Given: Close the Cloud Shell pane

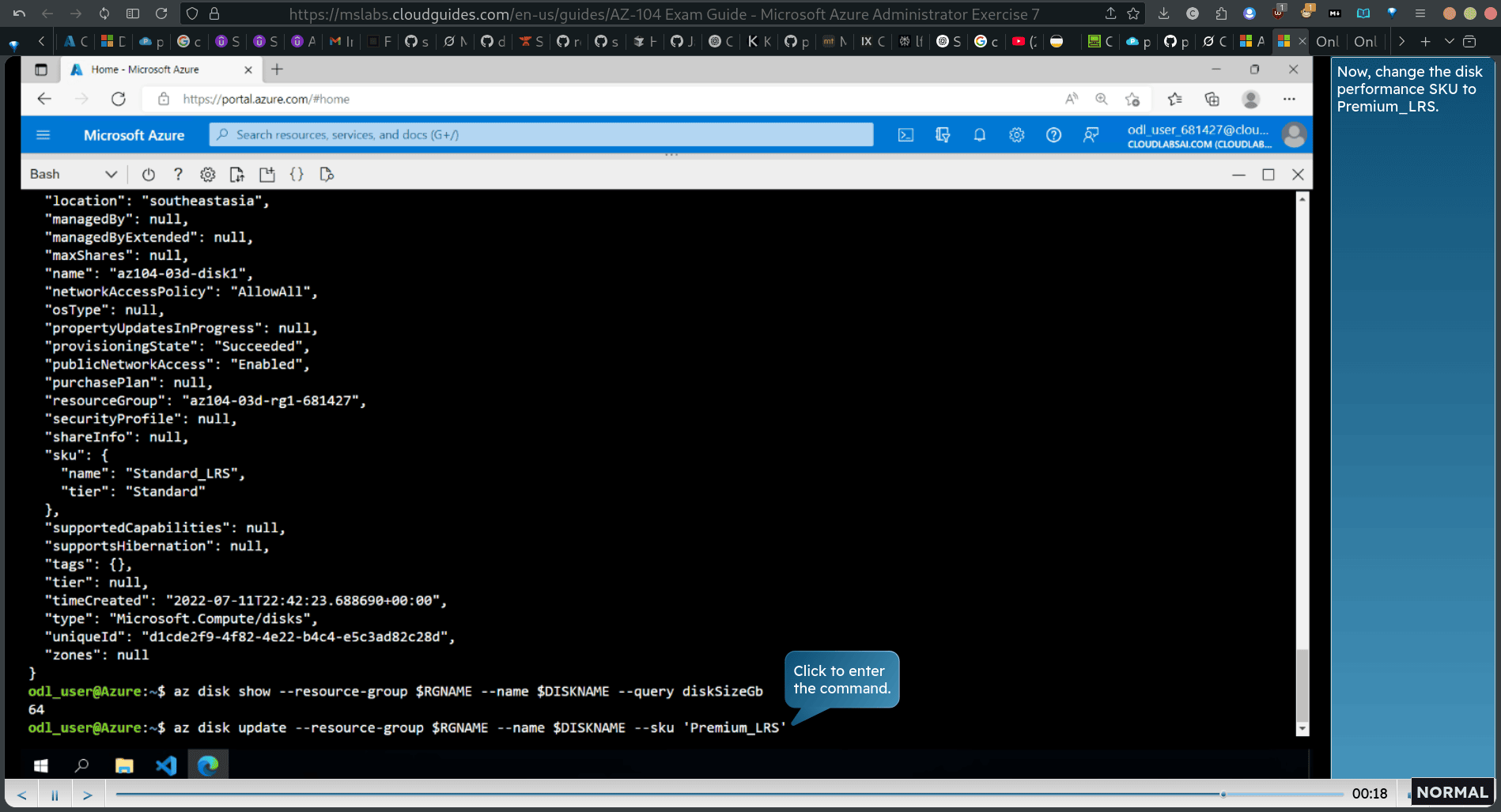Looking at the screenshot, I should [1298, 175].
